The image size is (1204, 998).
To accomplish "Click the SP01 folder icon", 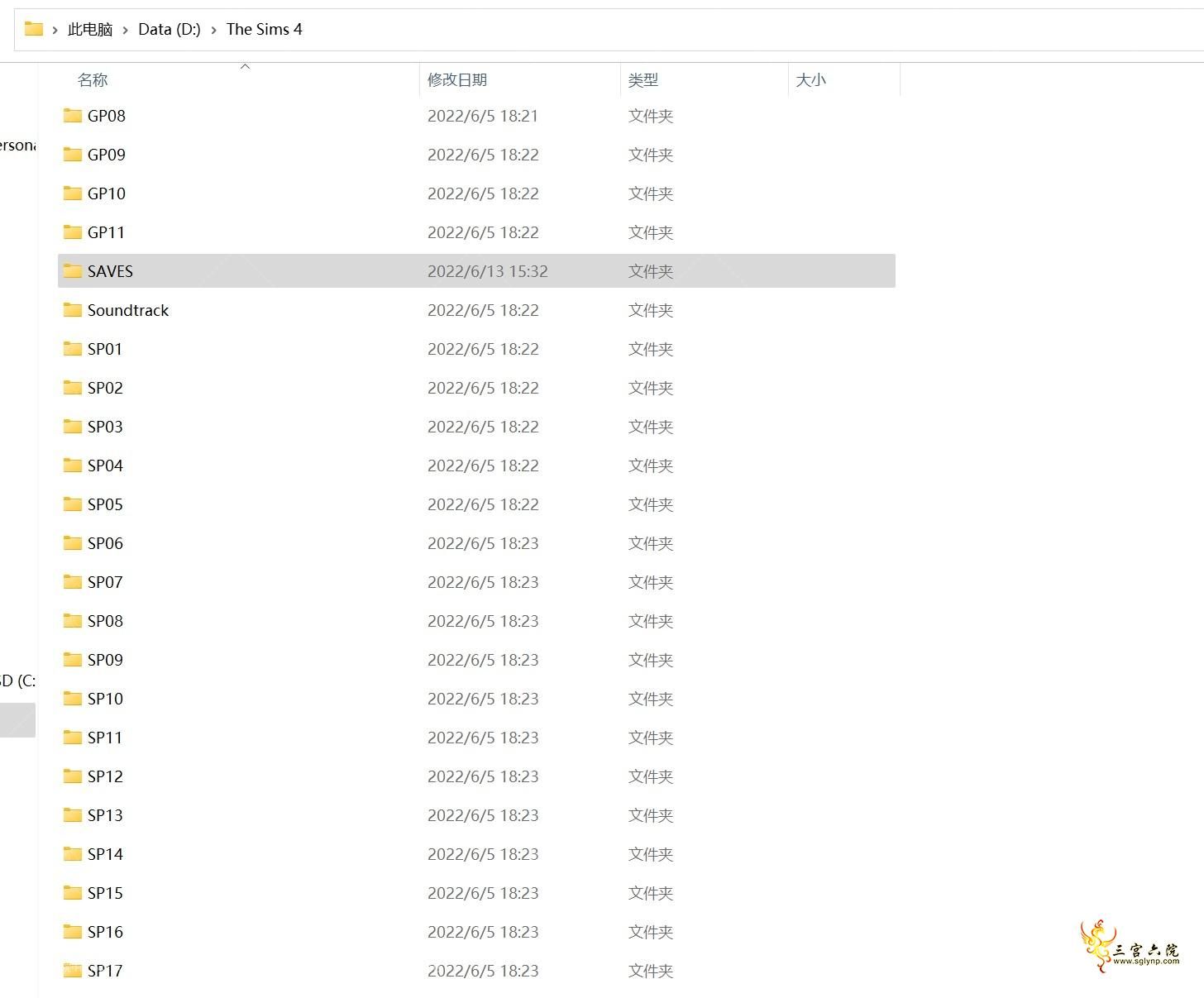I will pos(73,349).
